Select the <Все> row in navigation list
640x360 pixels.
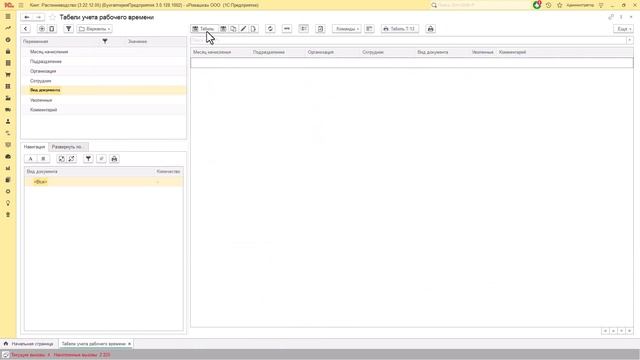(x=104, y=182)
